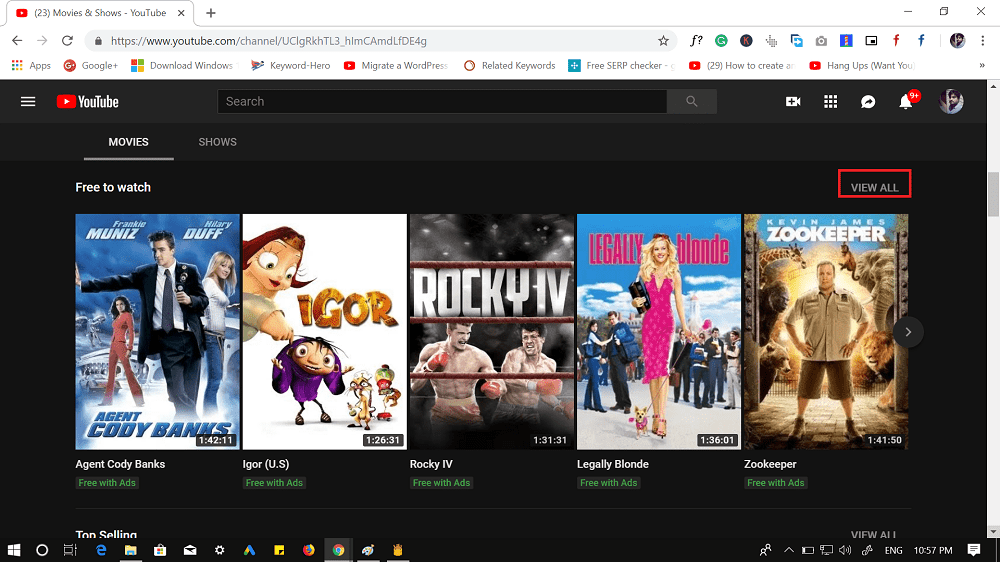Switch to the SHOWS tab
This screenshot has height=562, width=1000.
pos(217,142)
